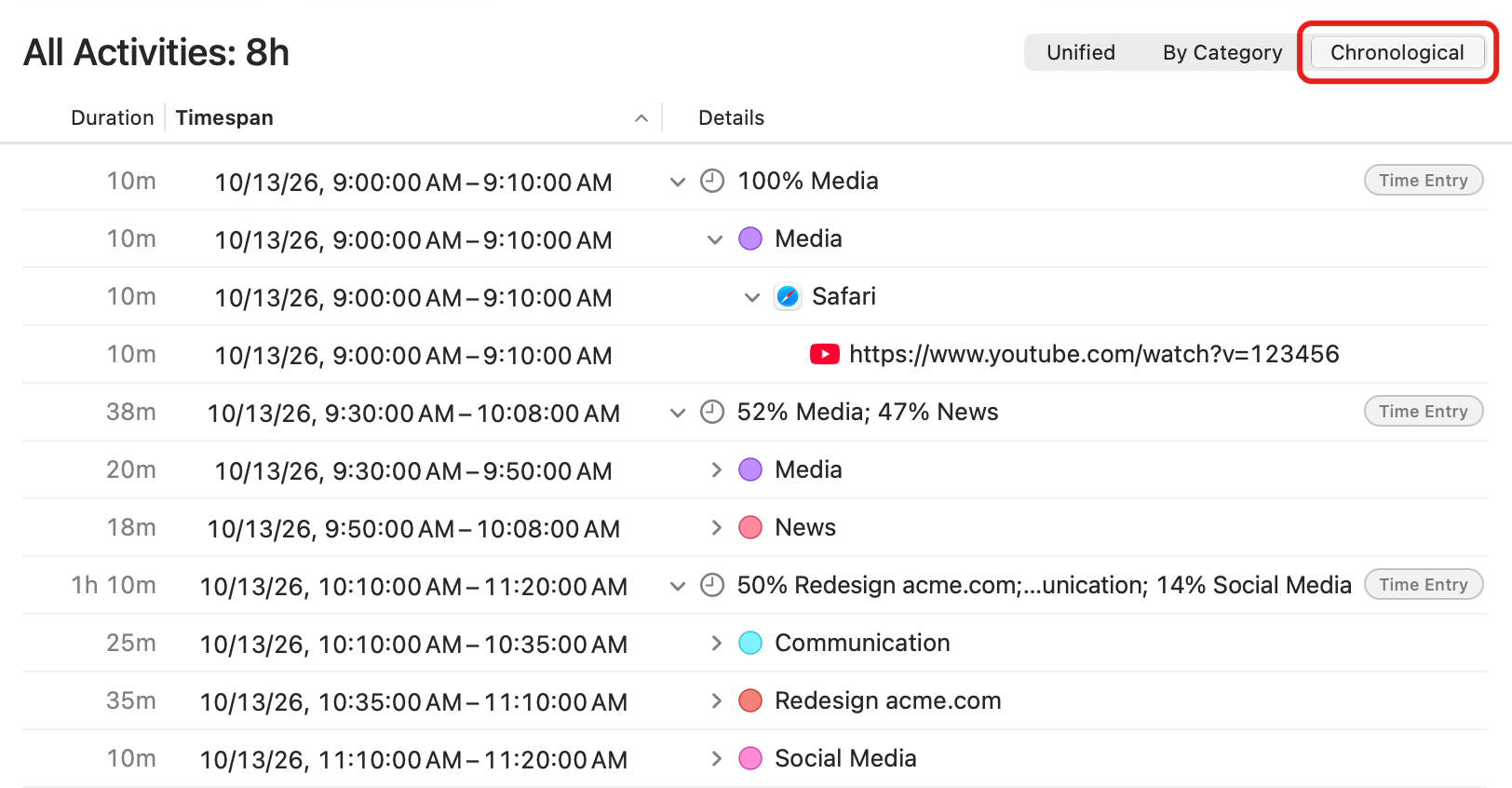Click the red Redesign acme.com category dot
This screenshot has height=788, width=1512.
coord(750,700)
